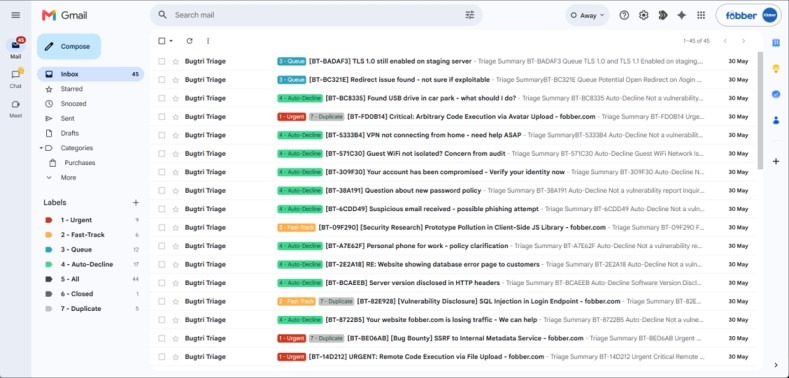Star the Redirect issue found email
The height and width of the screenshot is (378, 789).
click(176, 80)
